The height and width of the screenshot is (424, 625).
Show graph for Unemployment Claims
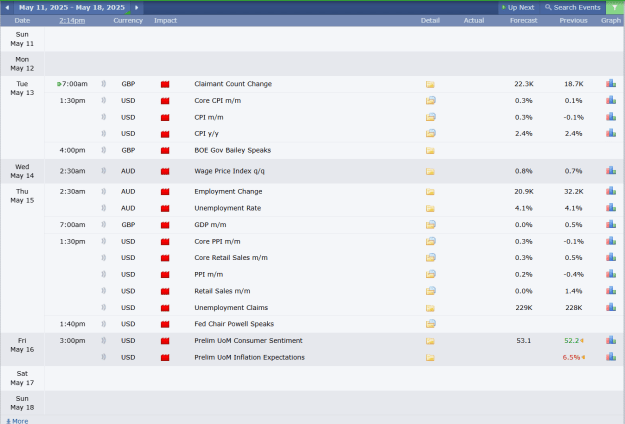pos(611,307)
